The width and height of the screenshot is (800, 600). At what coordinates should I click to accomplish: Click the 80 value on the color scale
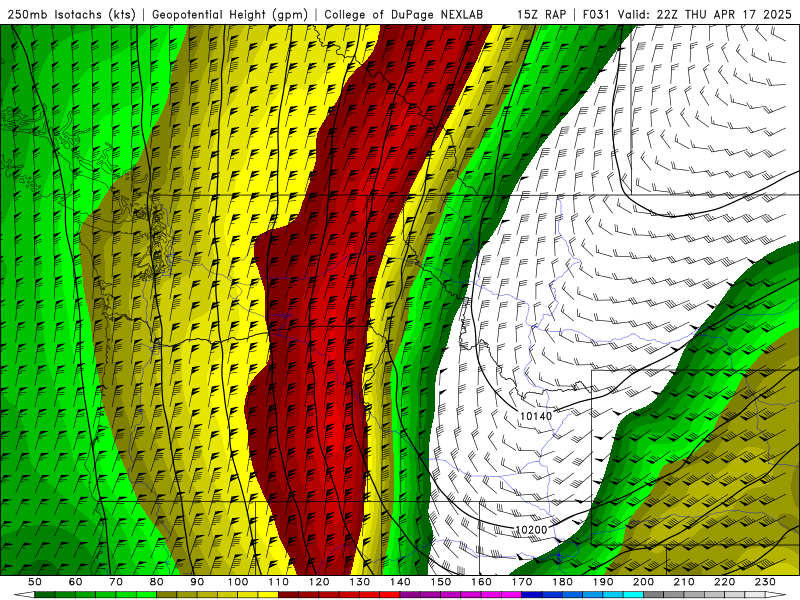(157, 582)
